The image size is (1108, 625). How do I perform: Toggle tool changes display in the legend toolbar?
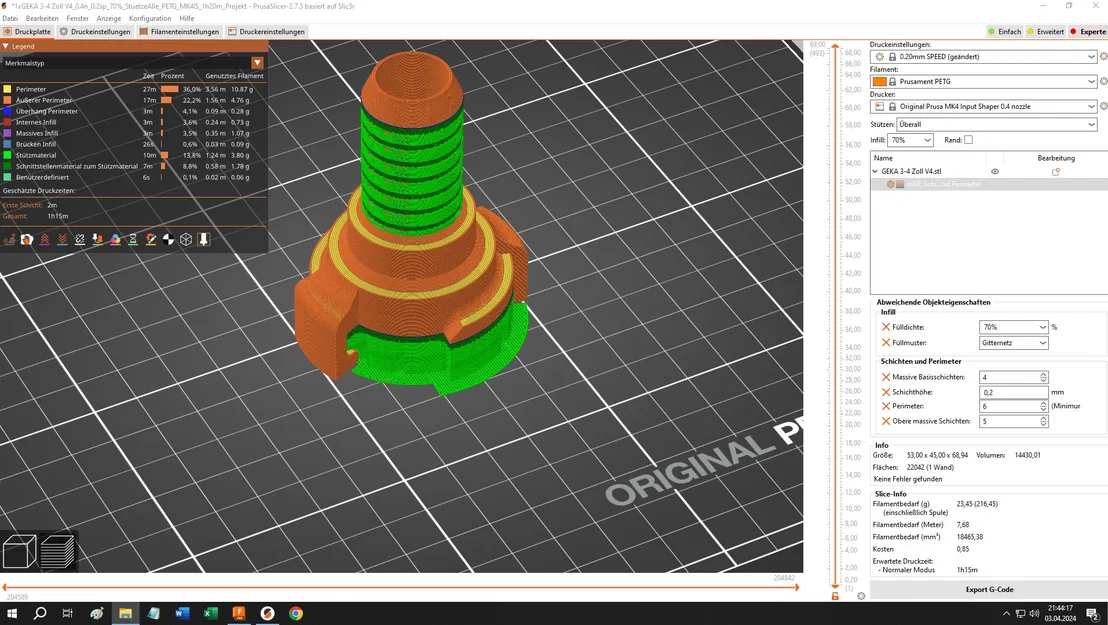(x=98, y=240)
